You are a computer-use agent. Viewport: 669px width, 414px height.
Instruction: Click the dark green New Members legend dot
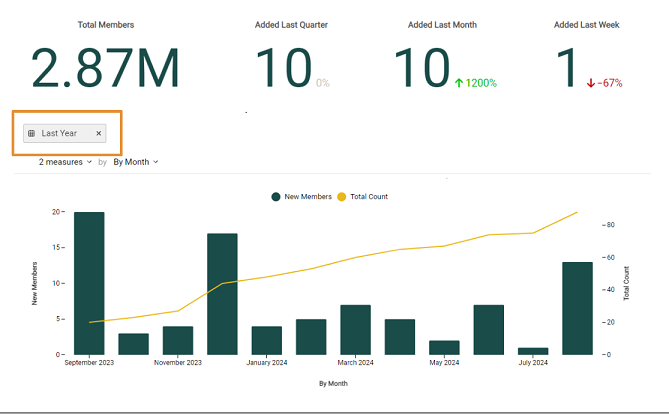coord(275,196)
